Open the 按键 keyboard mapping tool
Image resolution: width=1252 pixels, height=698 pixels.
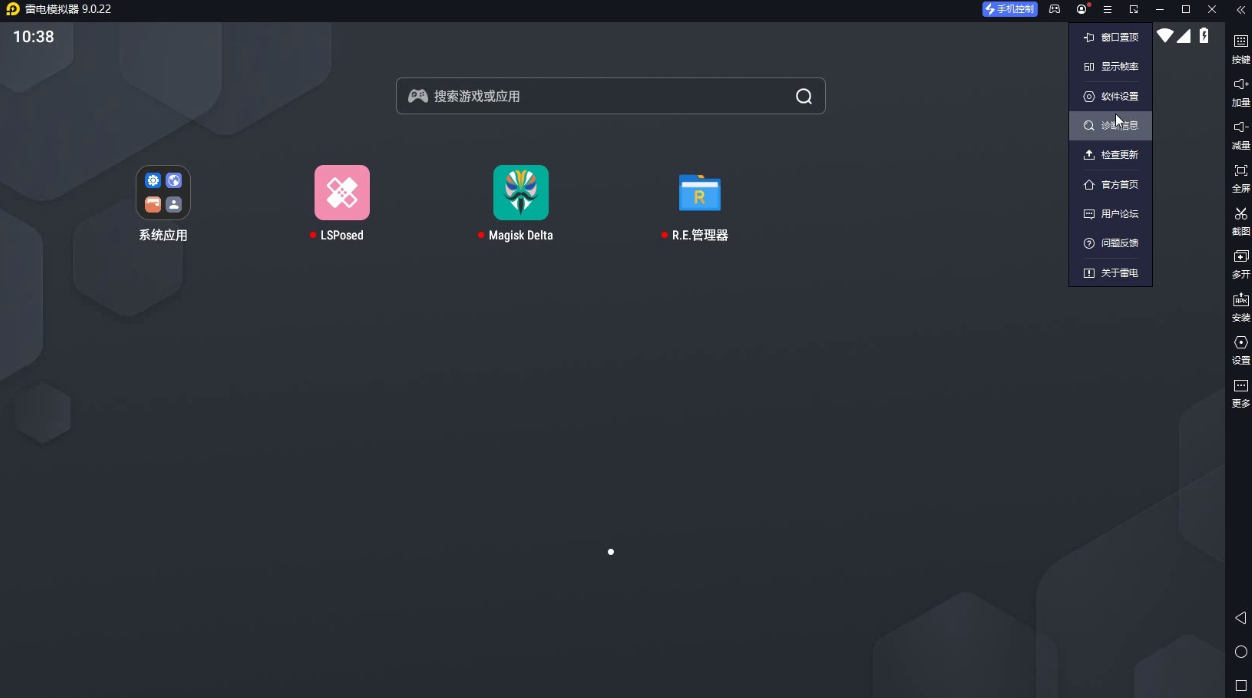(1240, 49)
